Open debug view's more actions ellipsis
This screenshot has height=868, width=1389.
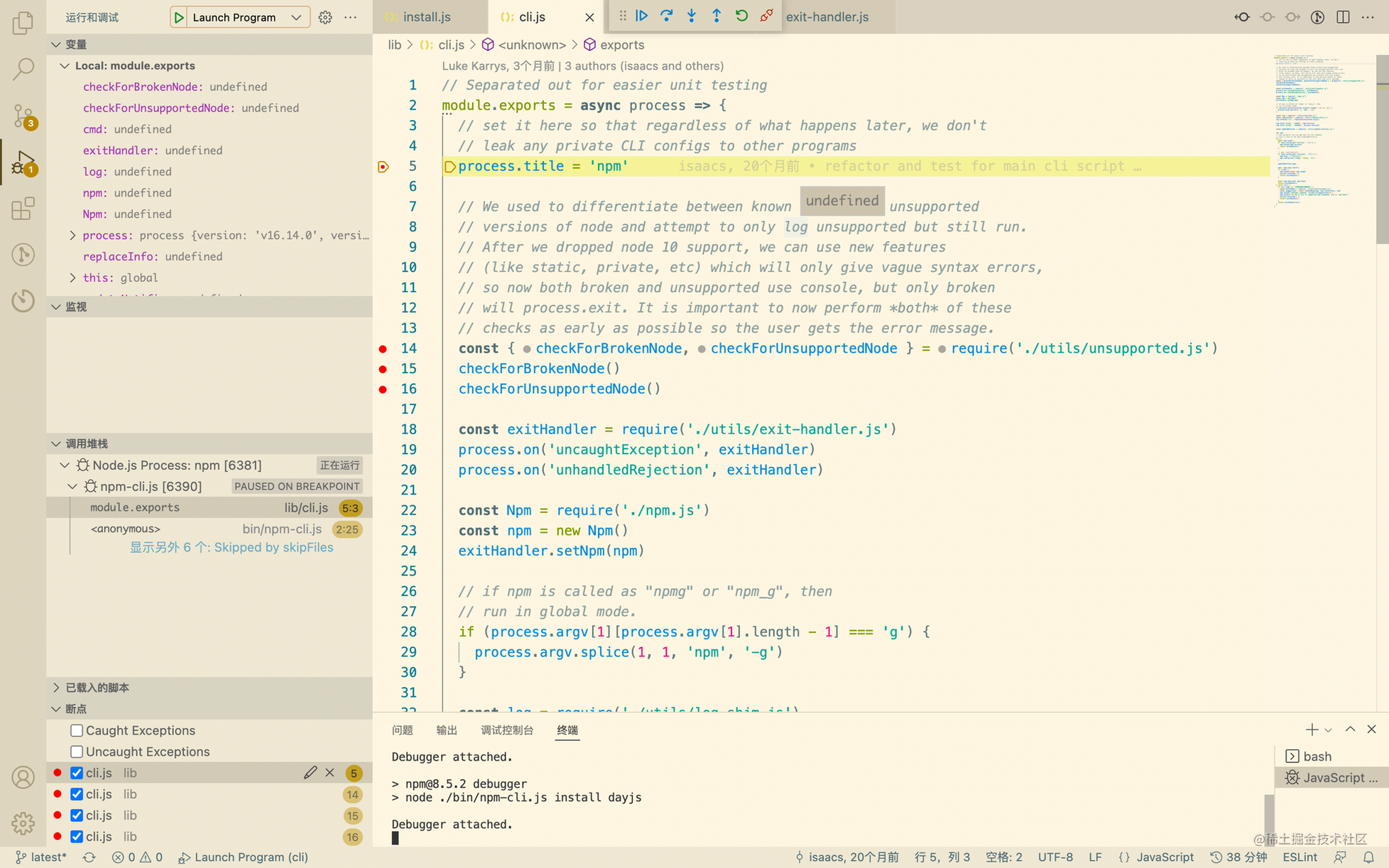point(351,17)
